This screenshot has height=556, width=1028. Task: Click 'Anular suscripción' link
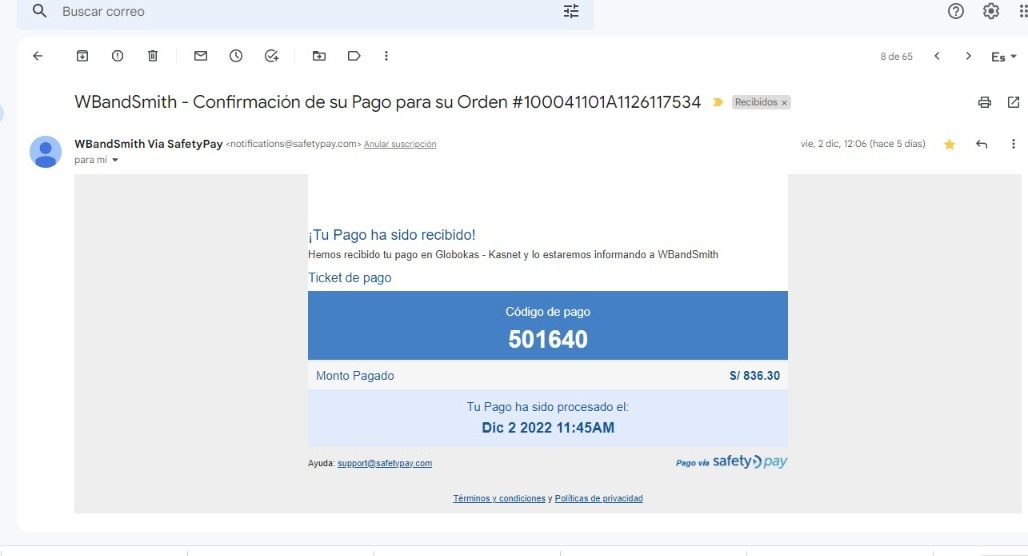point(400,144)
